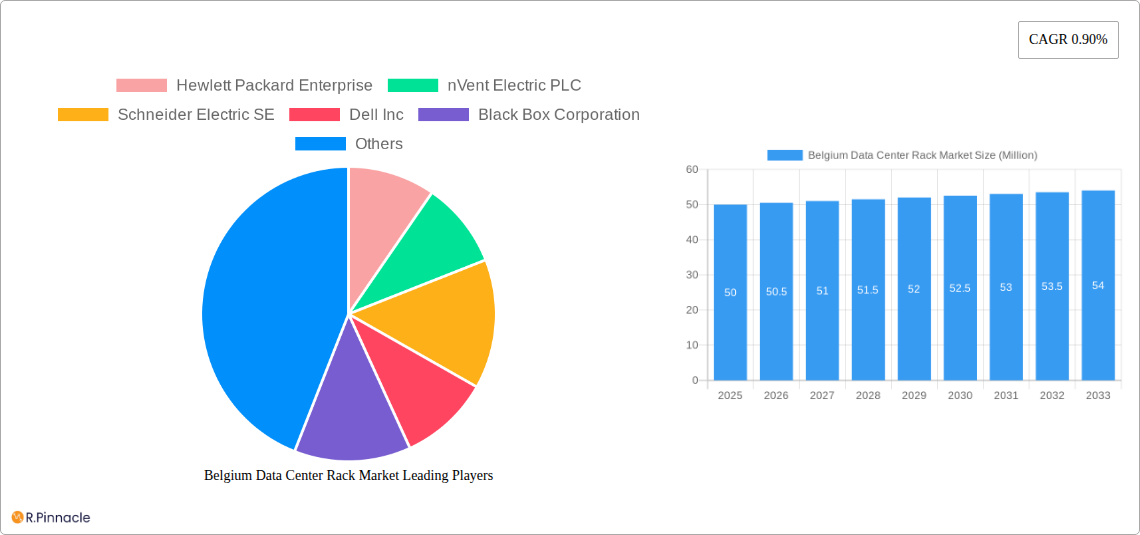This screenshot has width=1140, height=535.
Task: Click the 0 y-axis tick label
Action: point(695,380)
